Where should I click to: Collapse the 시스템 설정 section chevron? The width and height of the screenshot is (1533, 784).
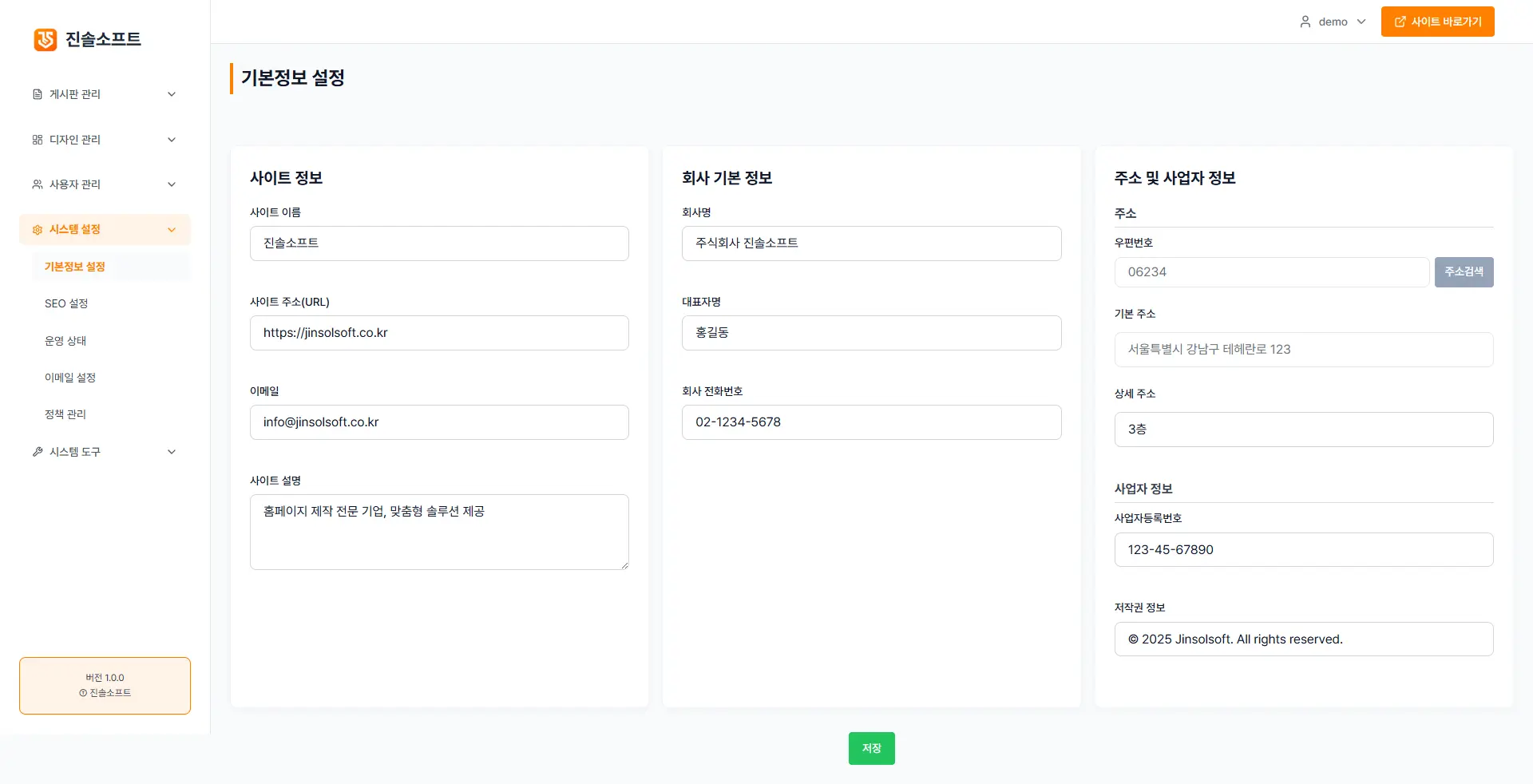172,230
